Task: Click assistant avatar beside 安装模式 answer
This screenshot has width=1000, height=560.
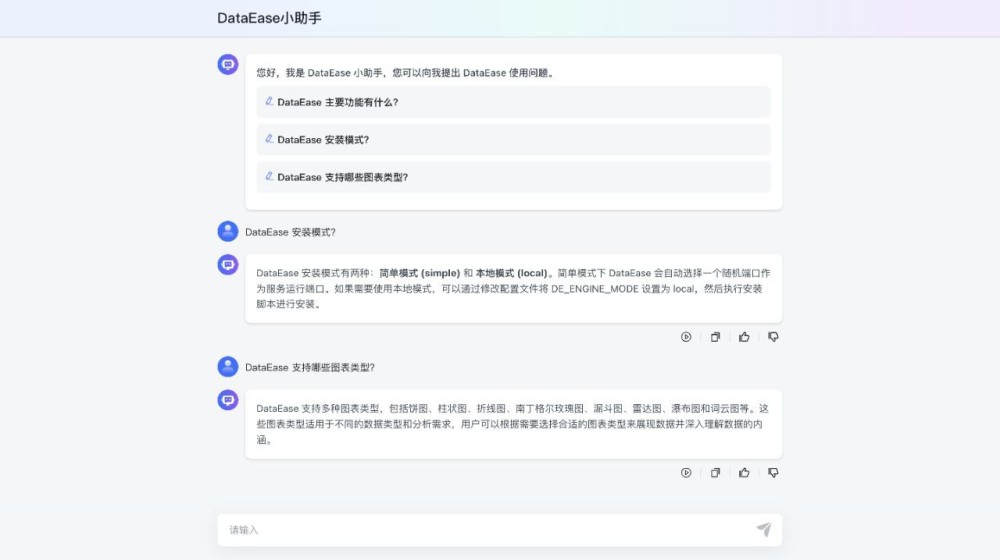Action: point(228,264)
